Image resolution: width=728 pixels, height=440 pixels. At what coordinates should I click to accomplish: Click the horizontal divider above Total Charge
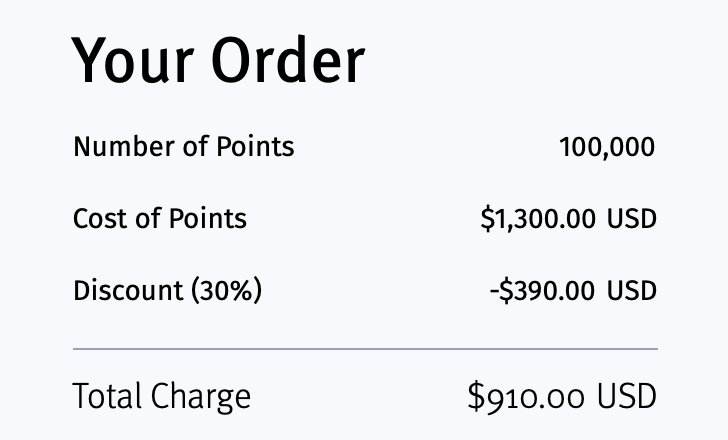(x=365, y=349)
